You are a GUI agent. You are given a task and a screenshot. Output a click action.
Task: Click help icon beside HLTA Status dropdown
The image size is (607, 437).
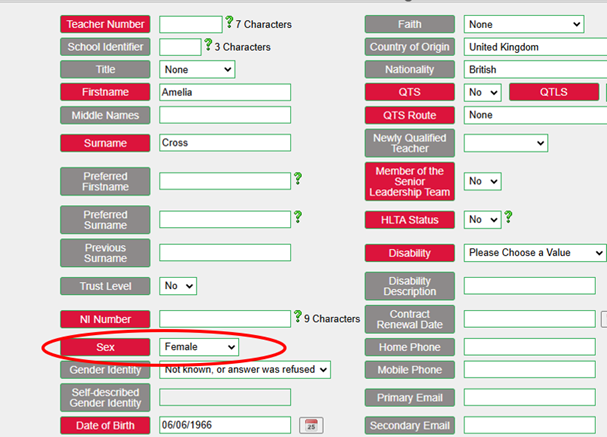508,217
